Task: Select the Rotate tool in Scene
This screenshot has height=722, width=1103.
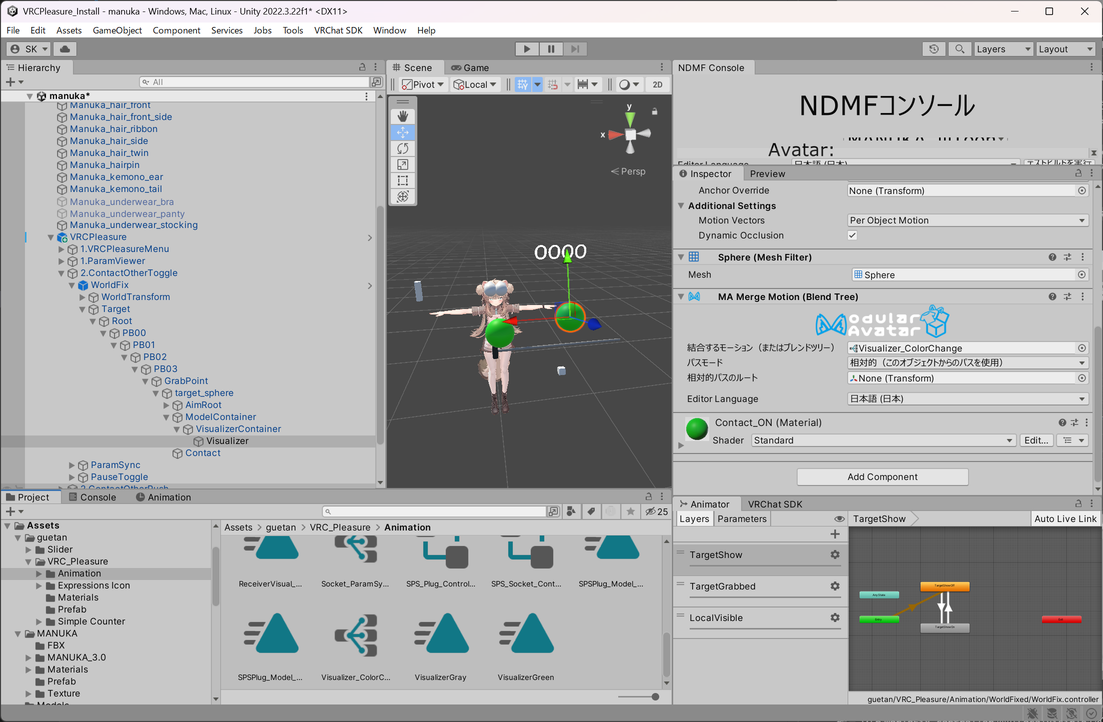Action: pos(402,148)
